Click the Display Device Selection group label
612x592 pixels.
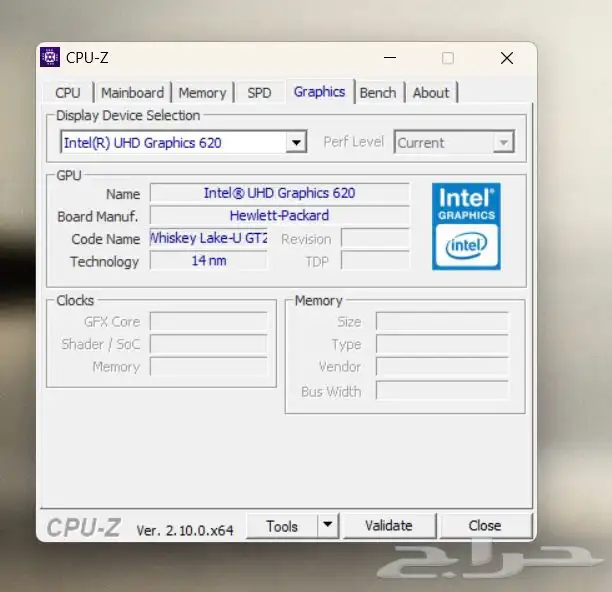128,116
